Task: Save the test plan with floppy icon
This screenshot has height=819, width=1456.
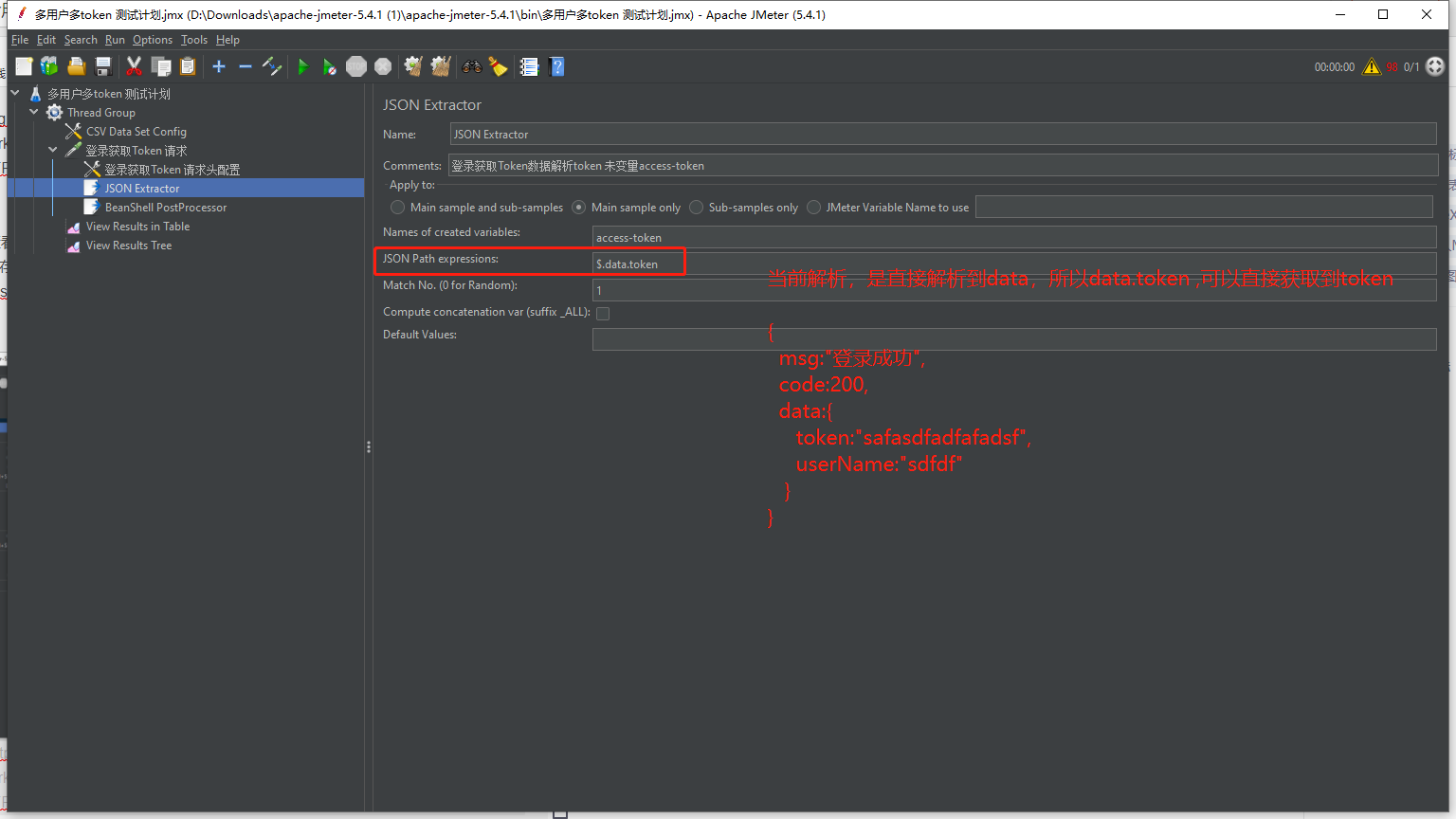Action: [x=103, y=66]
